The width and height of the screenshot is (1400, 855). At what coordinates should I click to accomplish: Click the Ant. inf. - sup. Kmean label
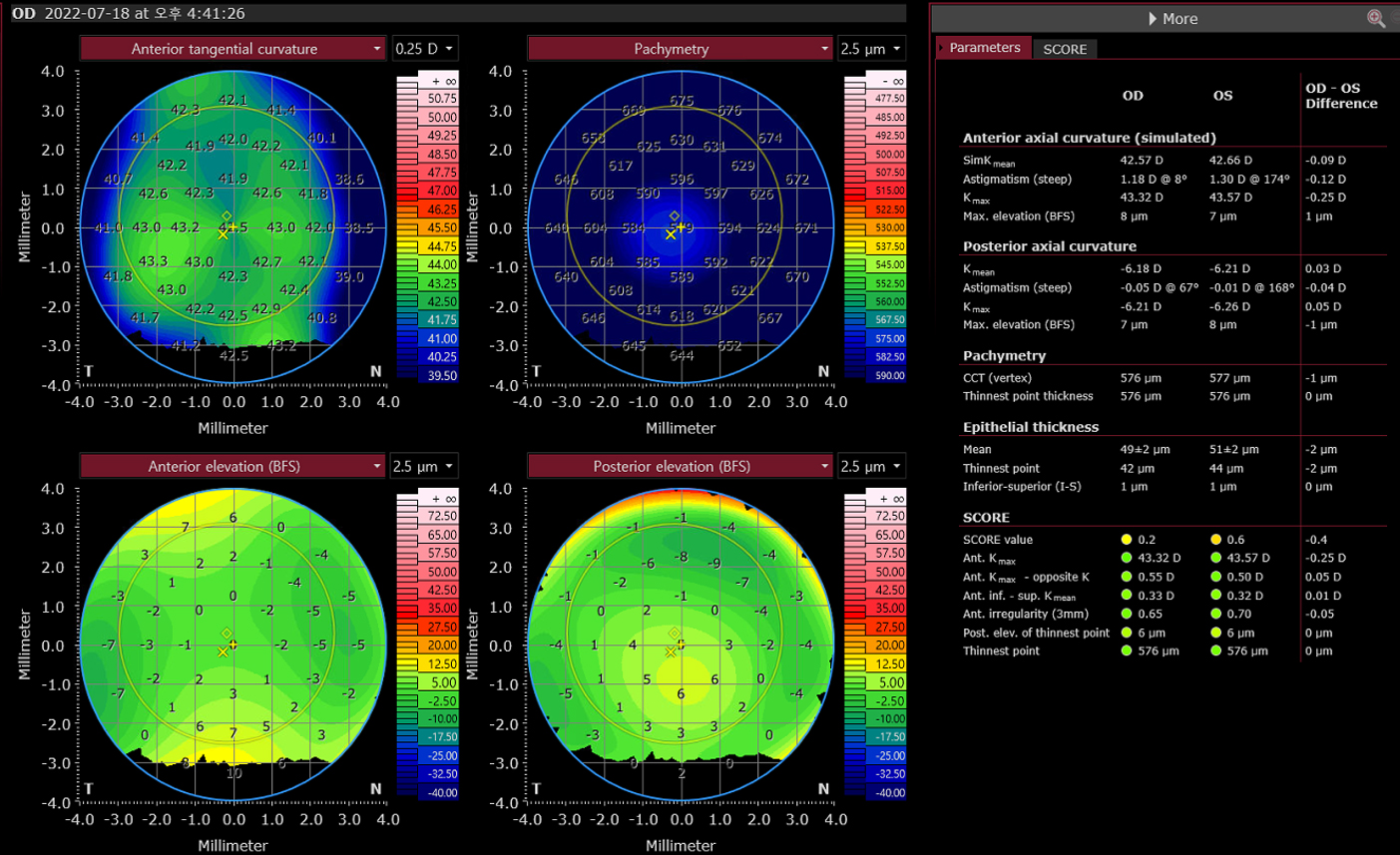coord(1019,596)
